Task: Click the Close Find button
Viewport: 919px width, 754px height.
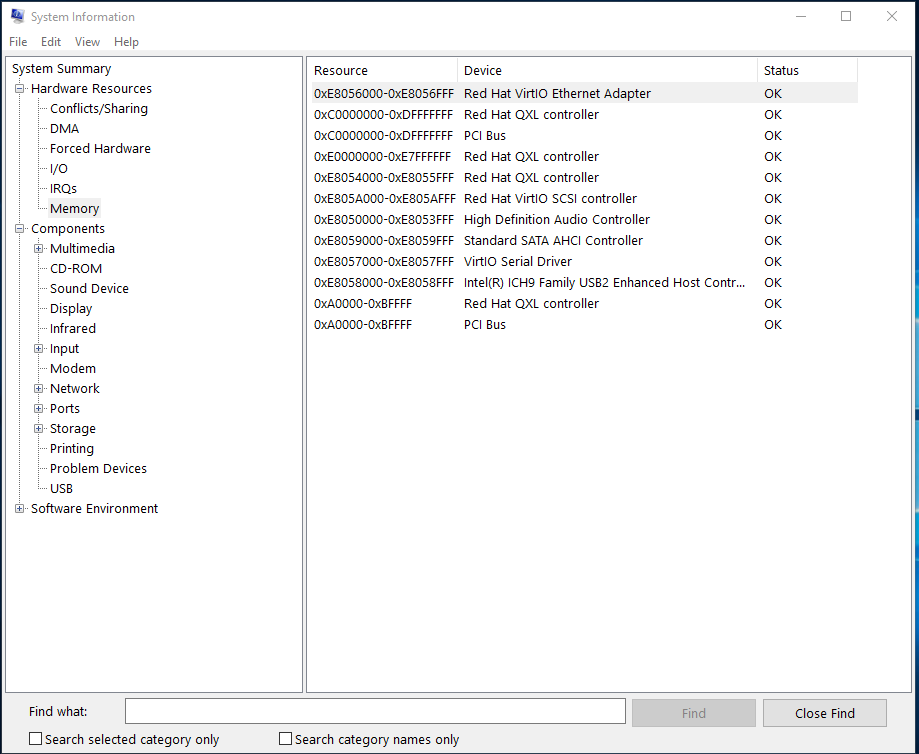Action: click(x=825, y=713)
